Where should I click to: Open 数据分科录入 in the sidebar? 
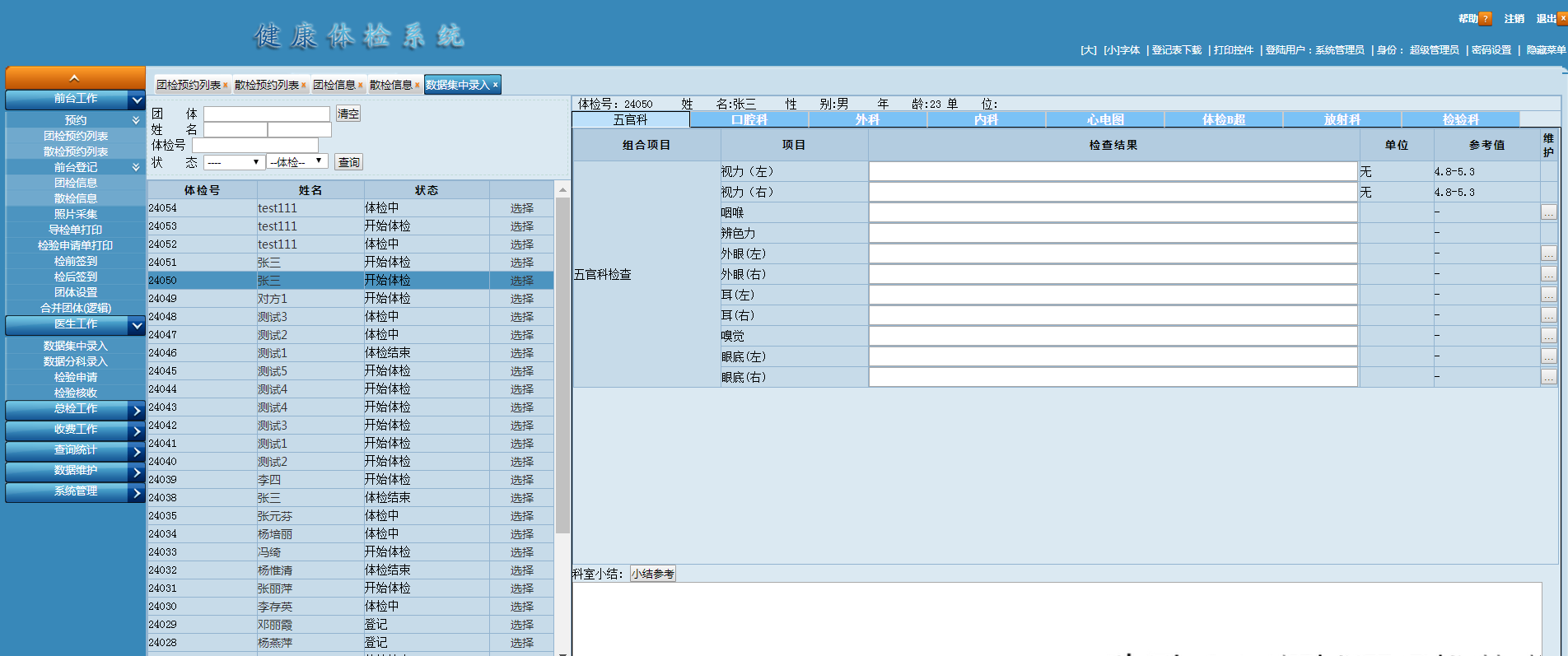point(75,361)
